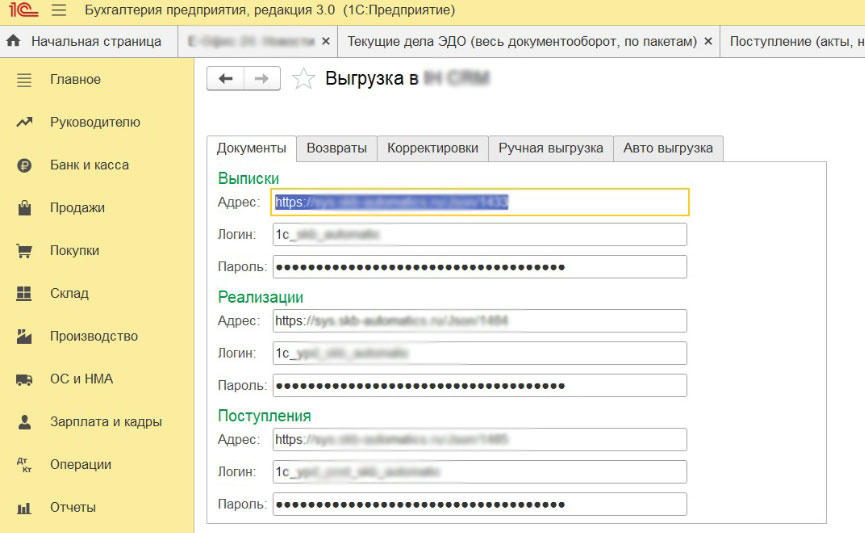Screen dimensions: 865x533
Task: Select the Ручная выгрузка tab
Action: [551, 148]
